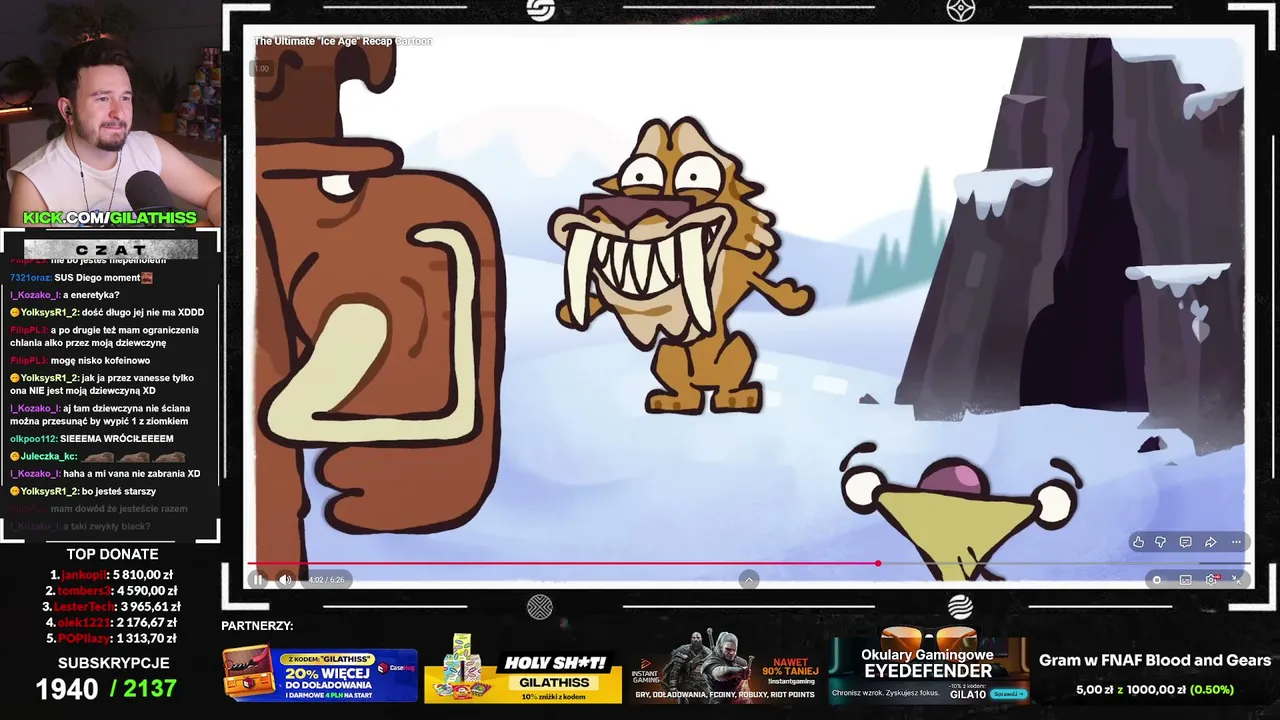Open the CaseHug 20% więcej partner banner
The width and height of the screenshot is (1280, 720).
coord(320,676)
